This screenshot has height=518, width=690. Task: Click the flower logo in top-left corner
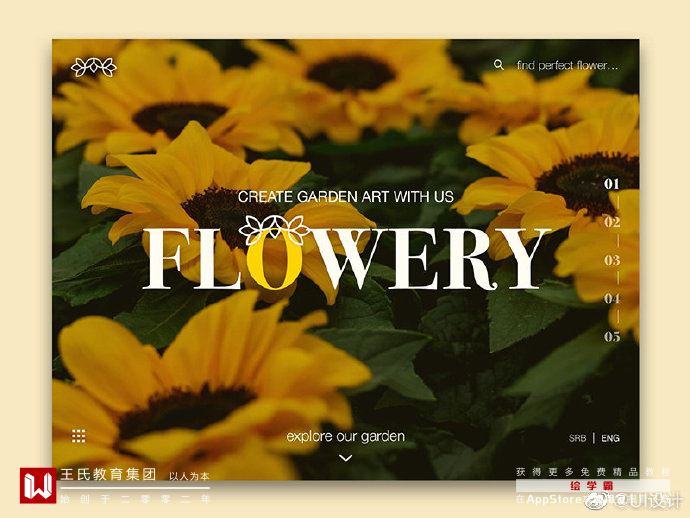(x=94, y=67)
